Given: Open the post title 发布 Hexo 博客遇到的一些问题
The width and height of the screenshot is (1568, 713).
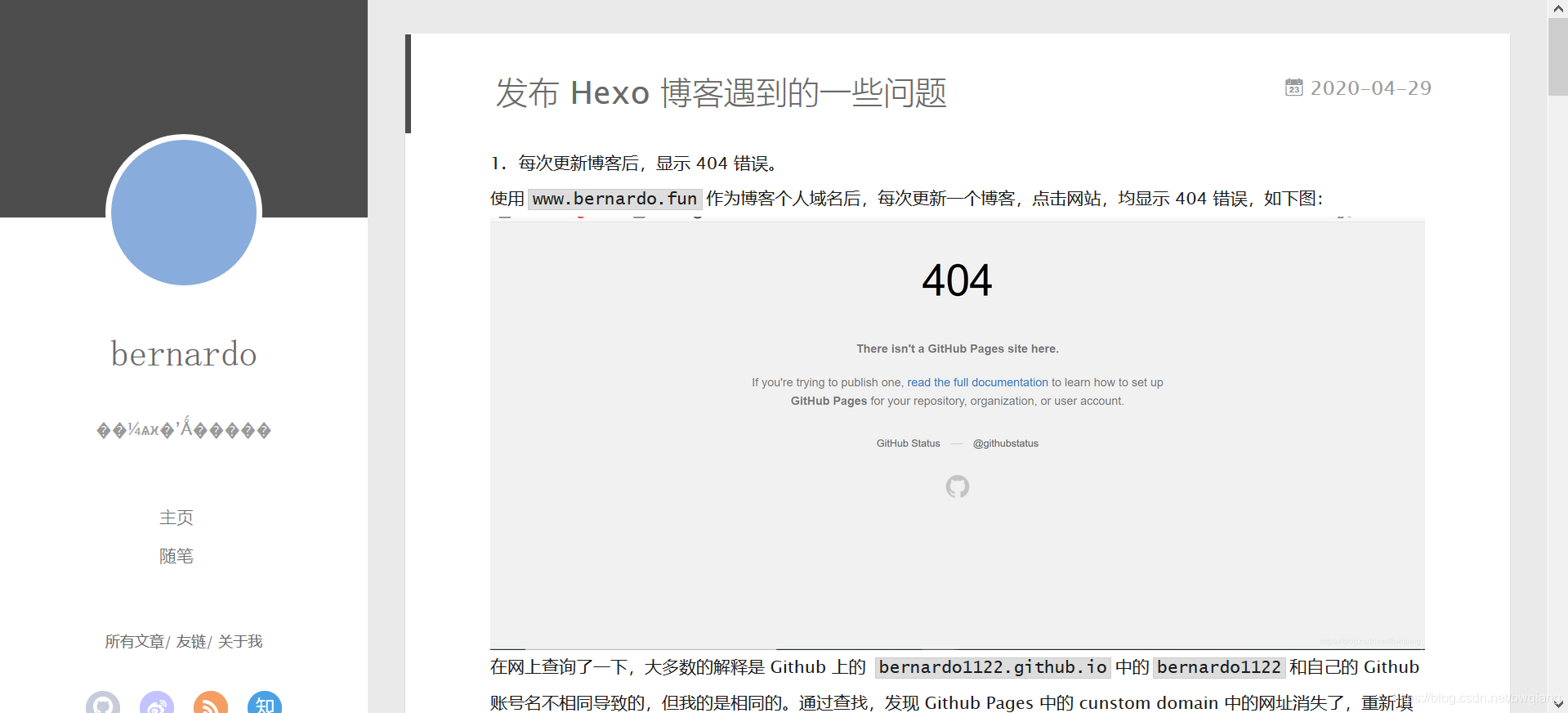Looking at the screenshot, I should click(721, 92).
